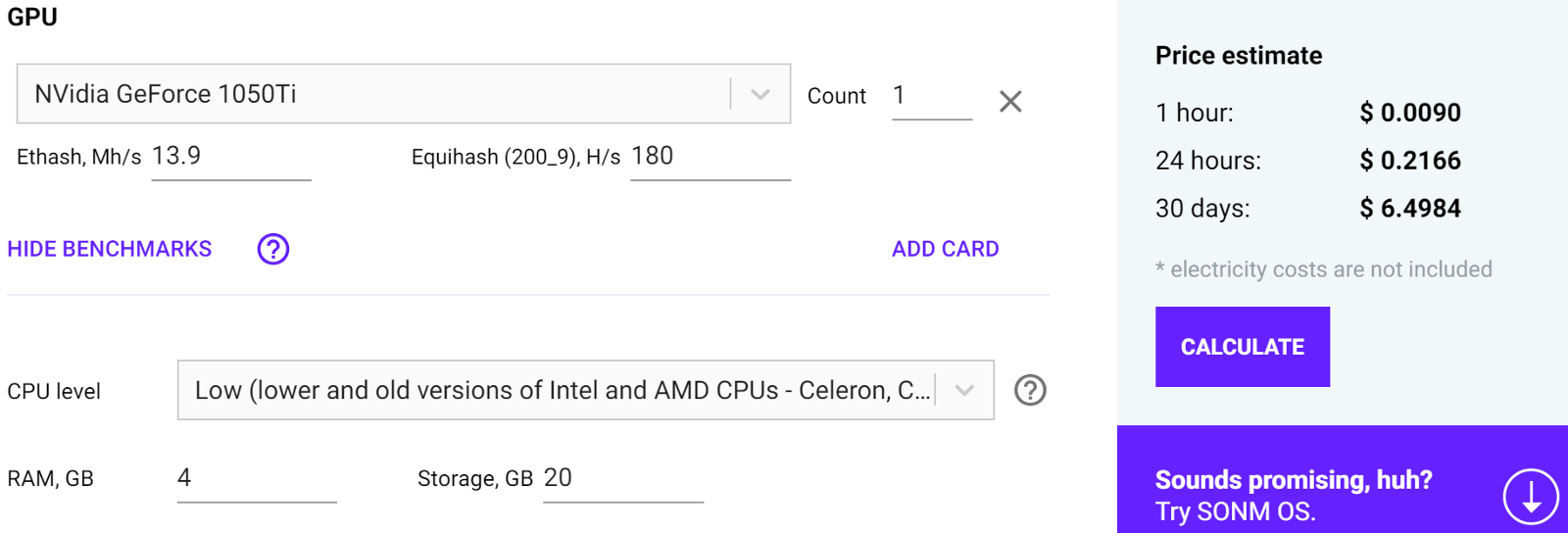Edit the Ethash Mh/s value field
The width and height of the screenshot is (1568, 533).
(x=230, y=157)
